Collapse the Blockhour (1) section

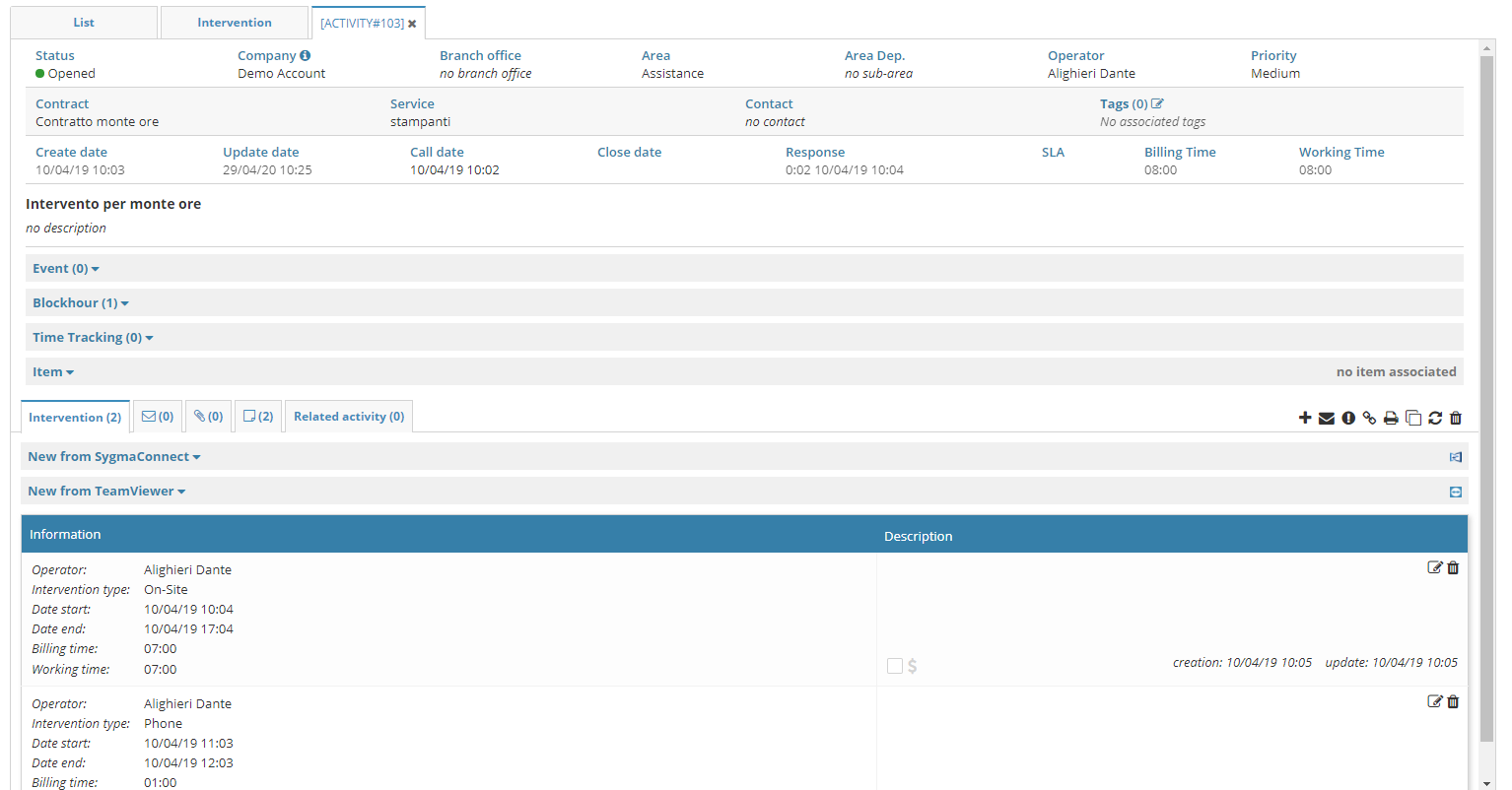click(x=80, y=302)
